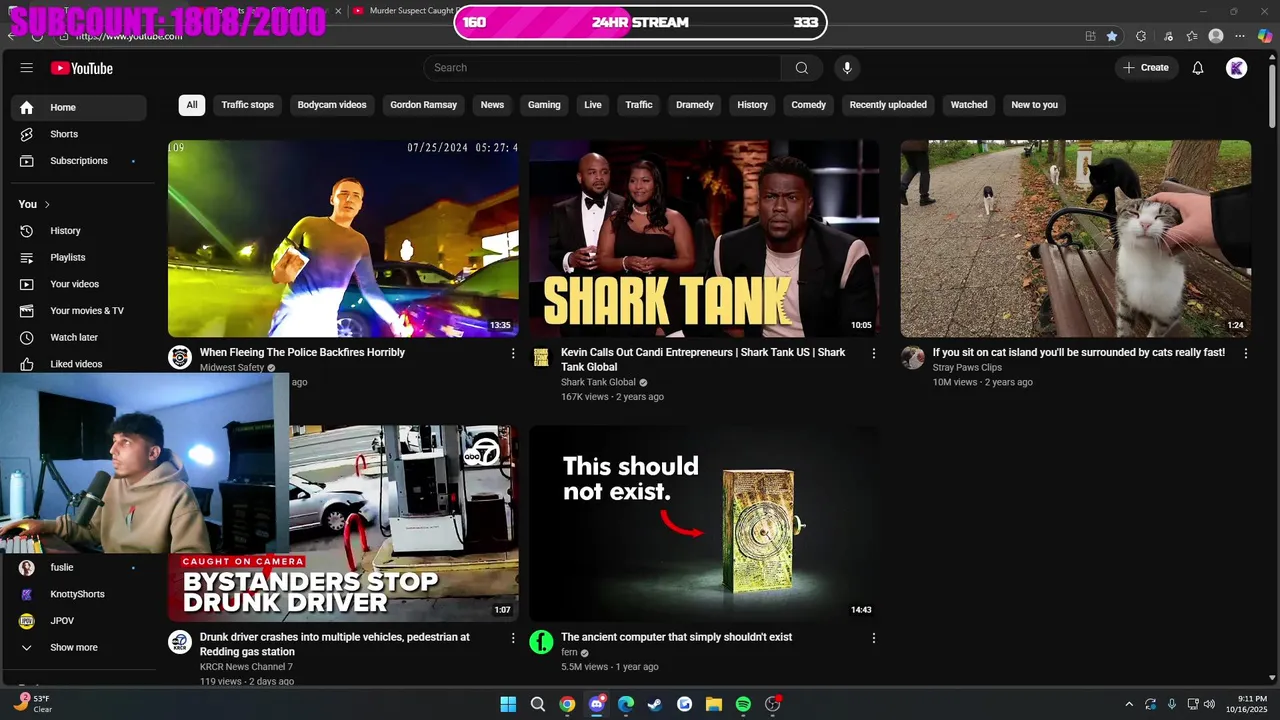Open Your movies & TV
1280x720 pixels.
point(79,311)
